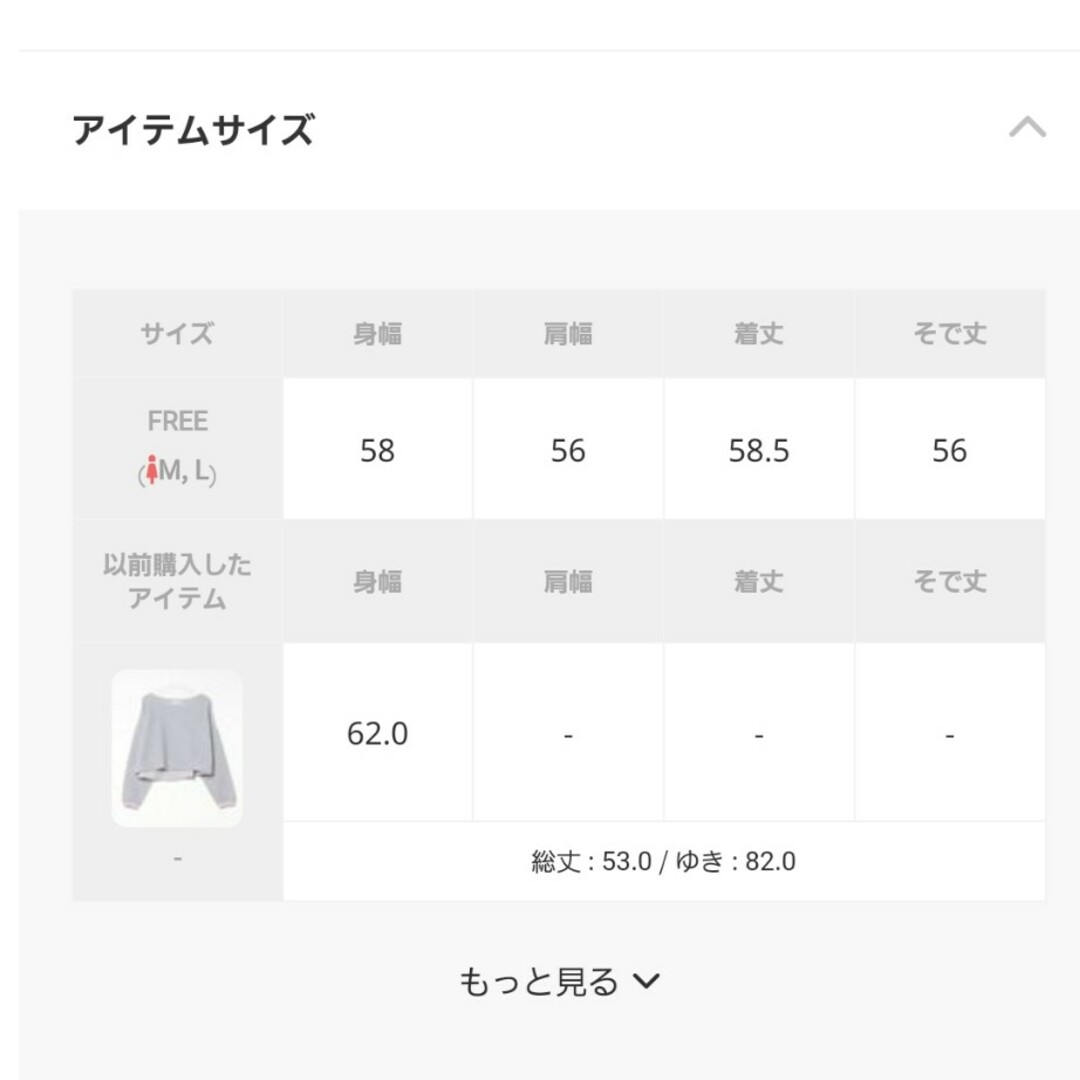Select the 58 body width value
This screenshot has height=1080, width=1080.
point(377,450)
